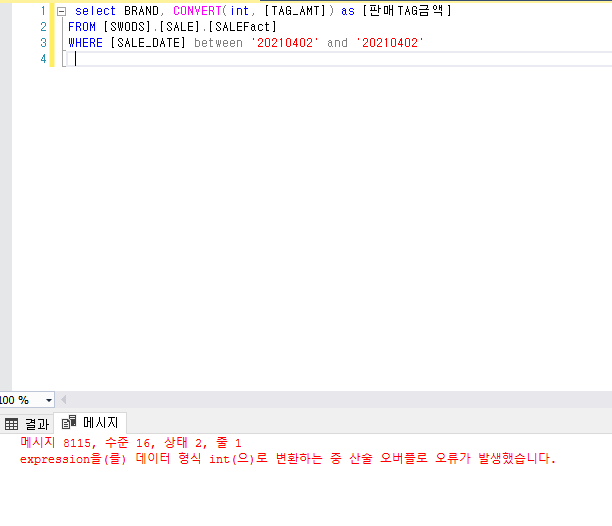Click the BRAND column name
The image size is (612, 526).
[141, 11]
